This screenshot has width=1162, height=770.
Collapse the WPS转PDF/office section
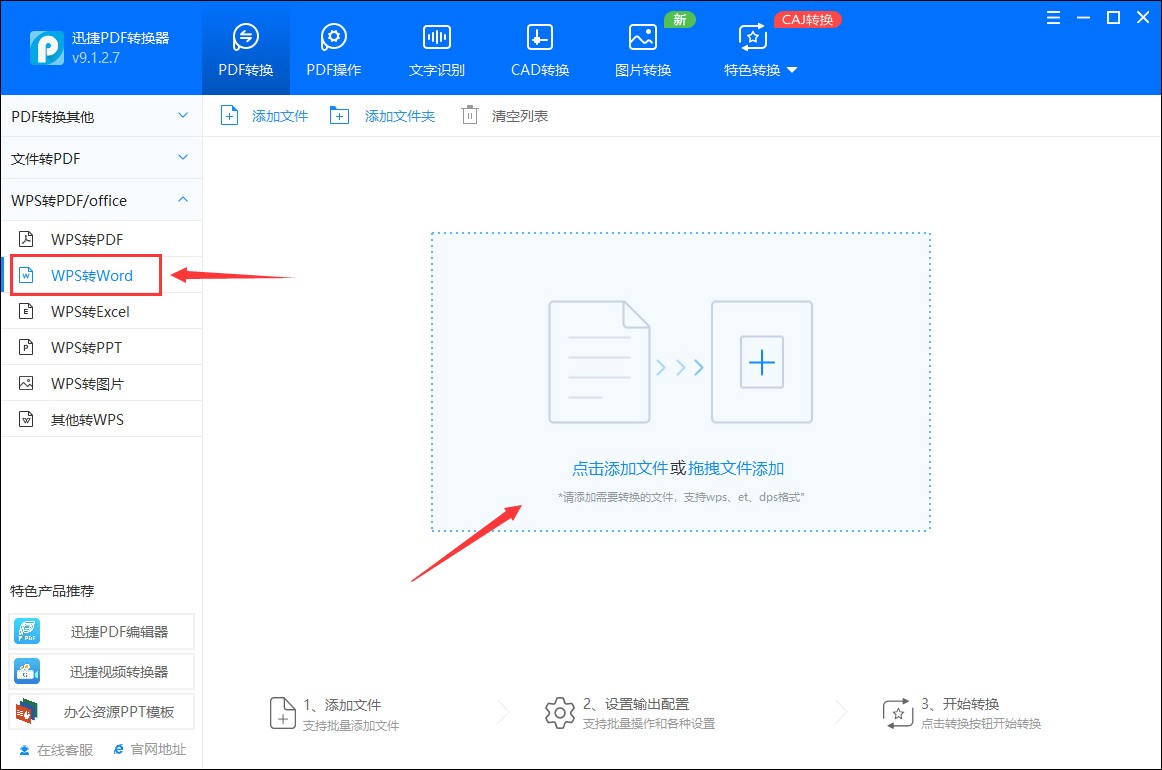[x=102, y=200]
